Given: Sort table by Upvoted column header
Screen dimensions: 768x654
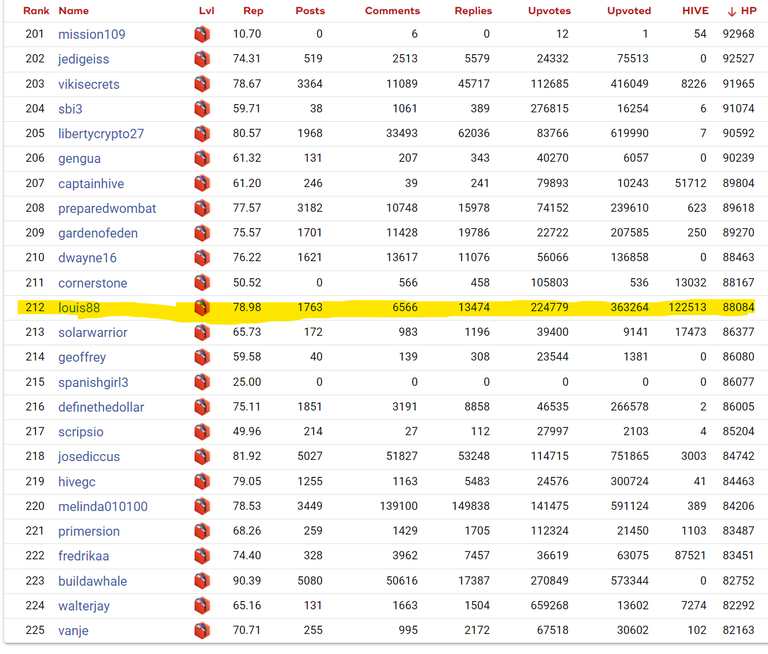Looking at the screenshot, I should (629, 11).
